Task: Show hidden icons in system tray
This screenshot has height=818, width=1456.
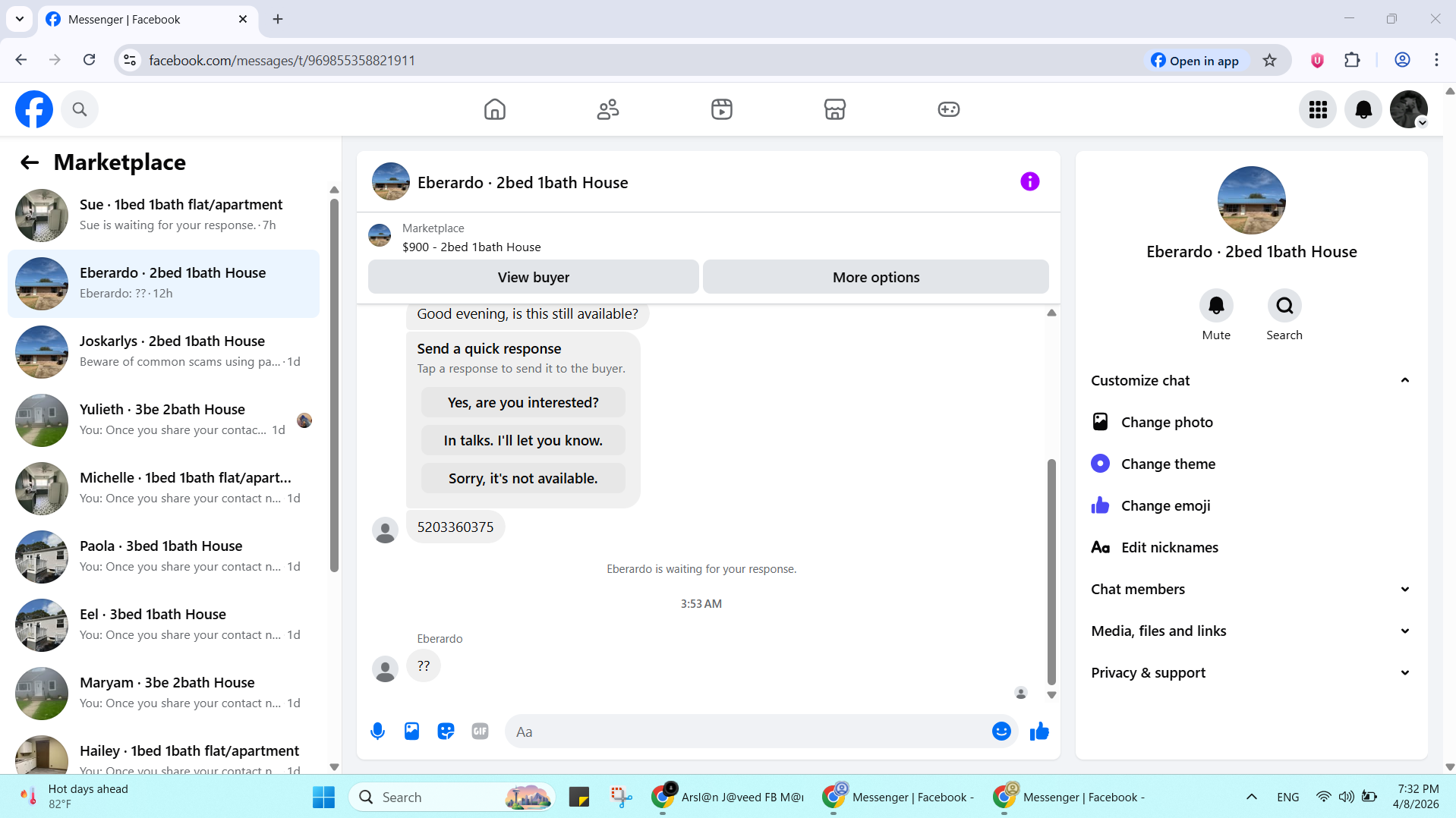Action: tap(1252, 797)
